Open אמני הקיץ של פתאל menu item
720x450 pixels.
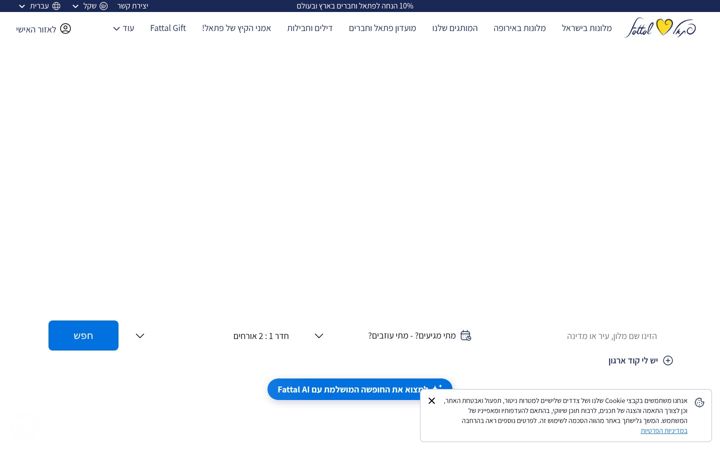click(x=236, y=28)
